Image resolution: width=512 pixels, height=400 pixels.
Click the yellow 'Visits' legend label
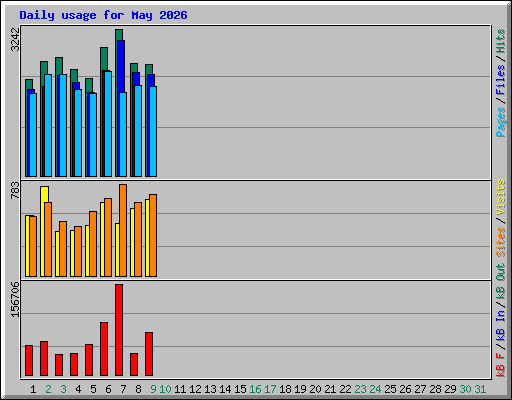(x=500, y=197)
